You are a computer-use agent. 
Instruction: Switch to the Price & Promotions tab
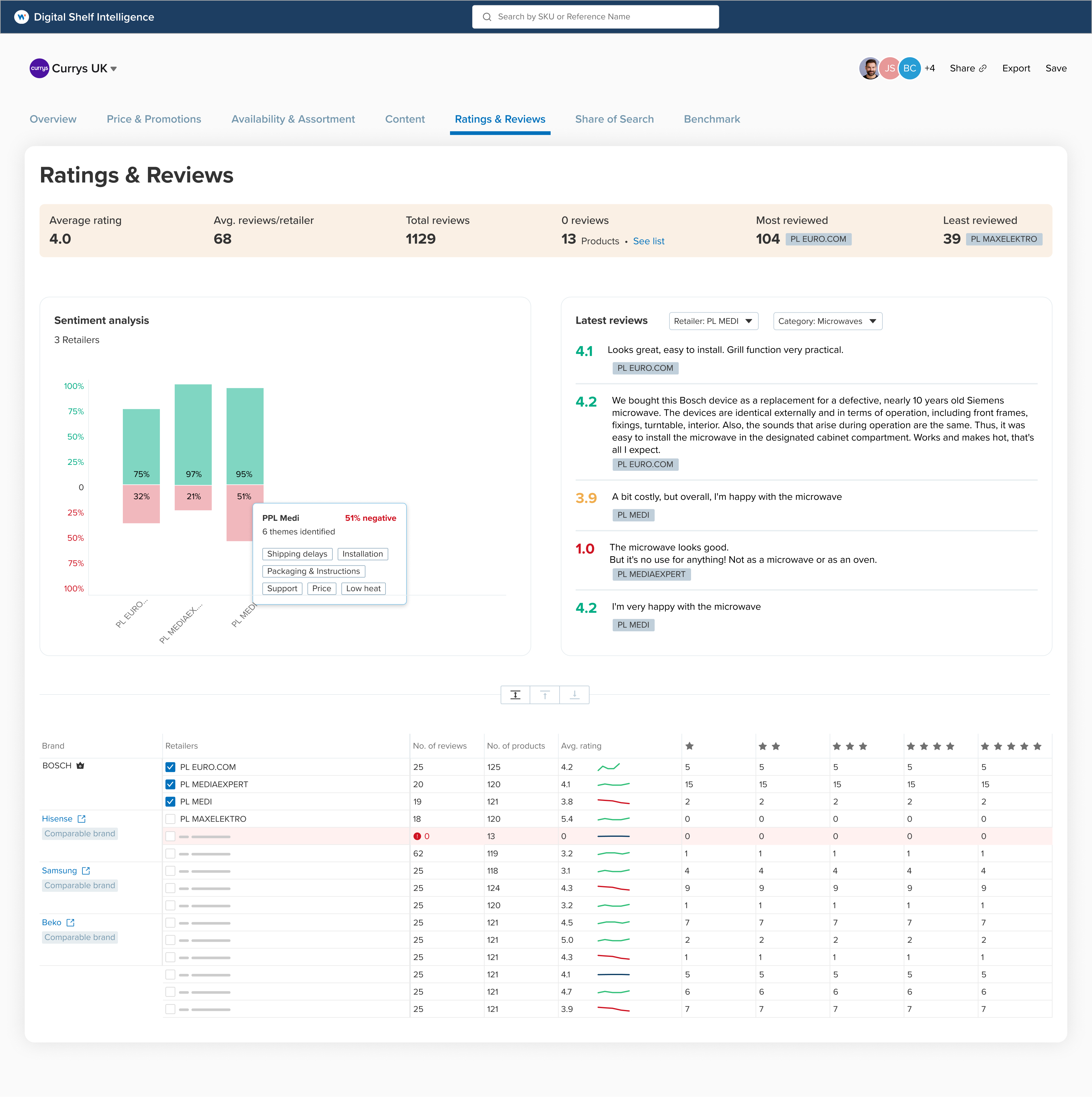154,119
